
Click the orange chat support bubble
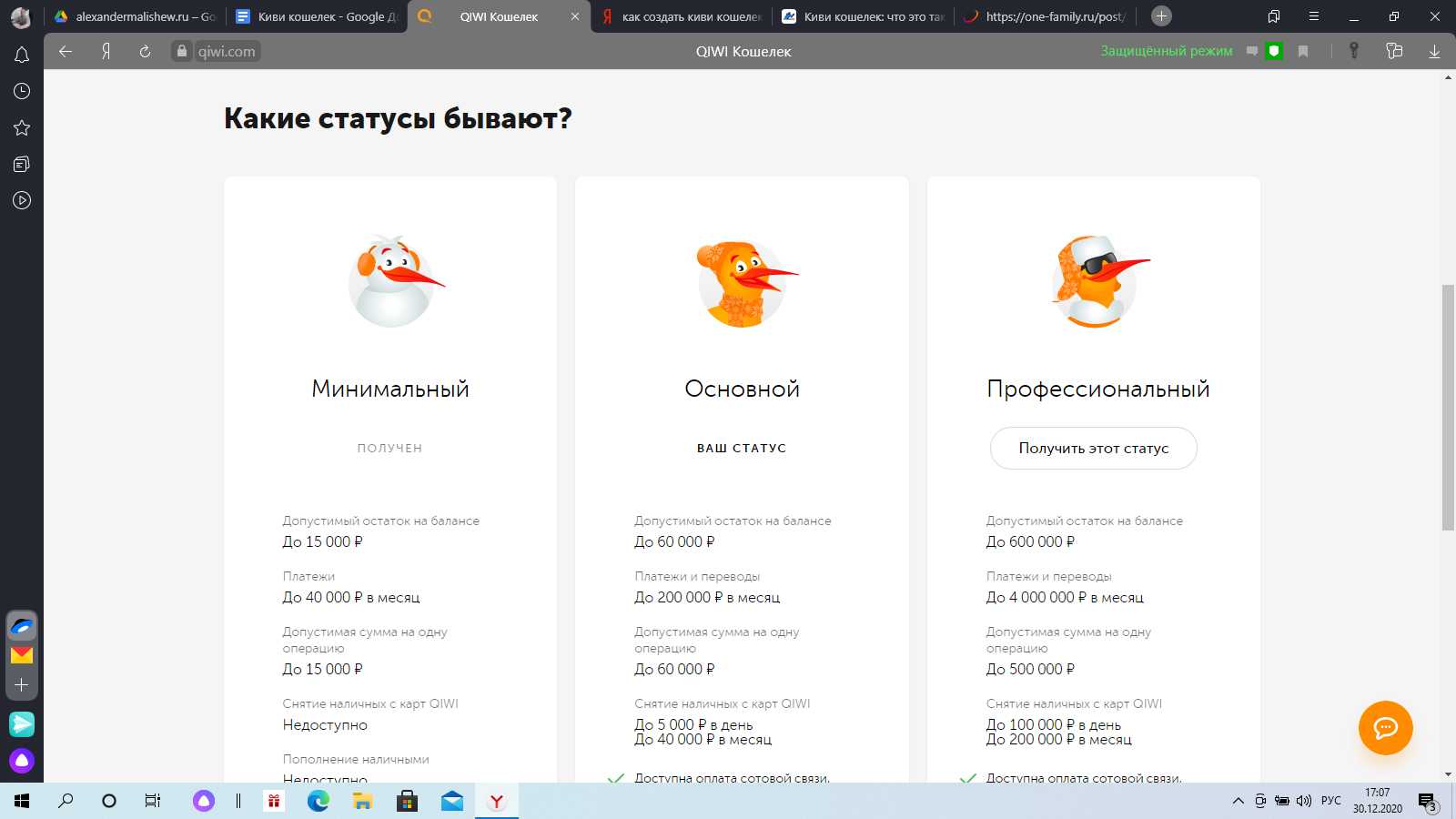[1385, 727]
